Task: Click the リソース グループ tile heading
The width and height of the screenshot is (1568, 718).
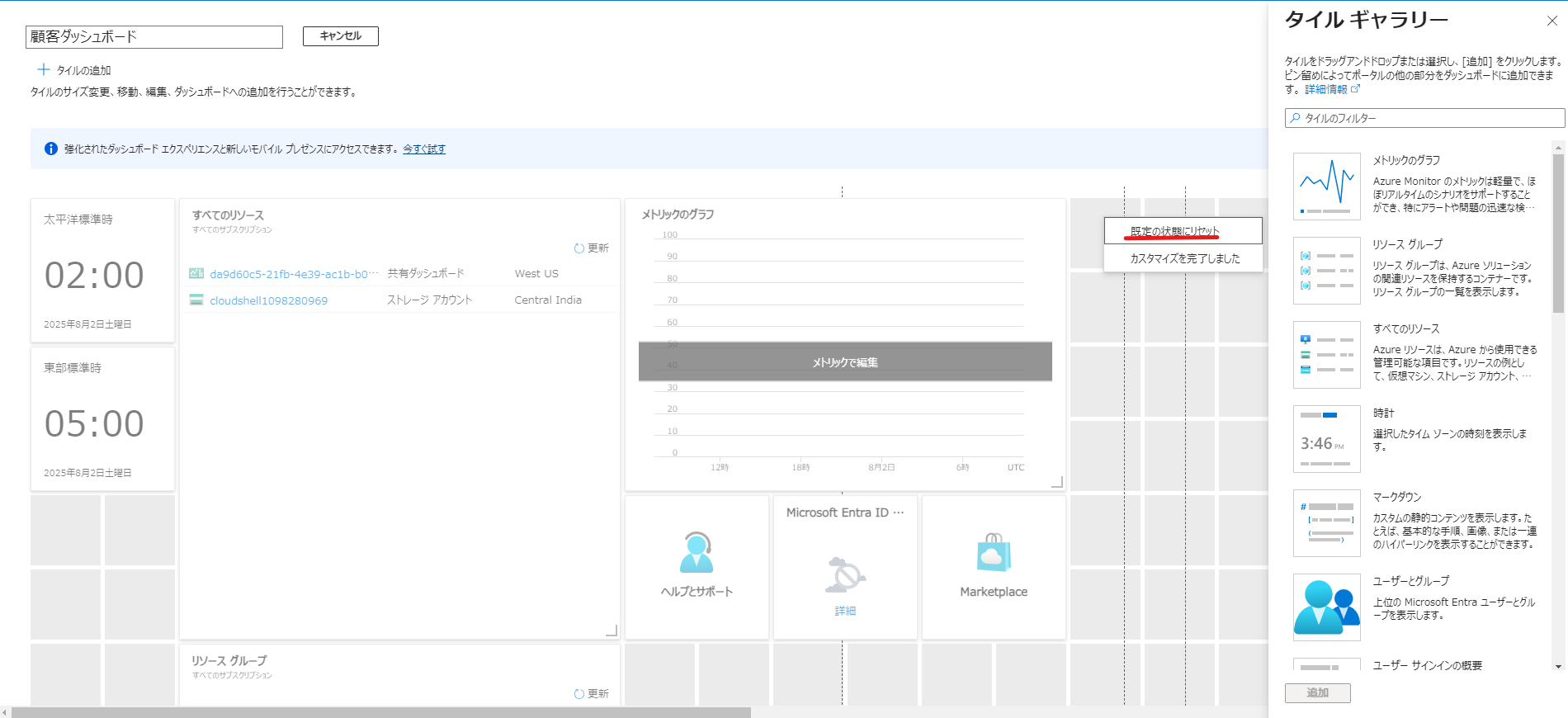Action: point(229,660)
